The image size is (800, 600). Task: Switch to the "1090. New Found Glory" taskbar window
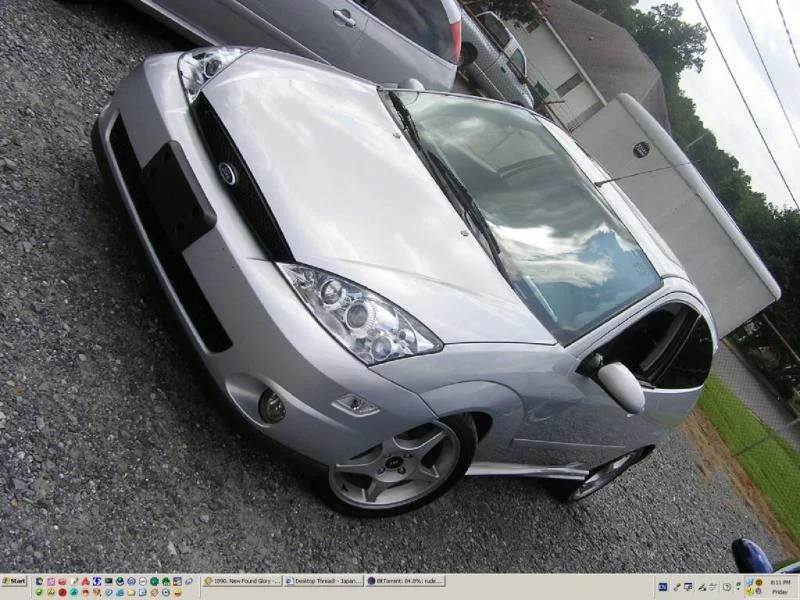242,581
